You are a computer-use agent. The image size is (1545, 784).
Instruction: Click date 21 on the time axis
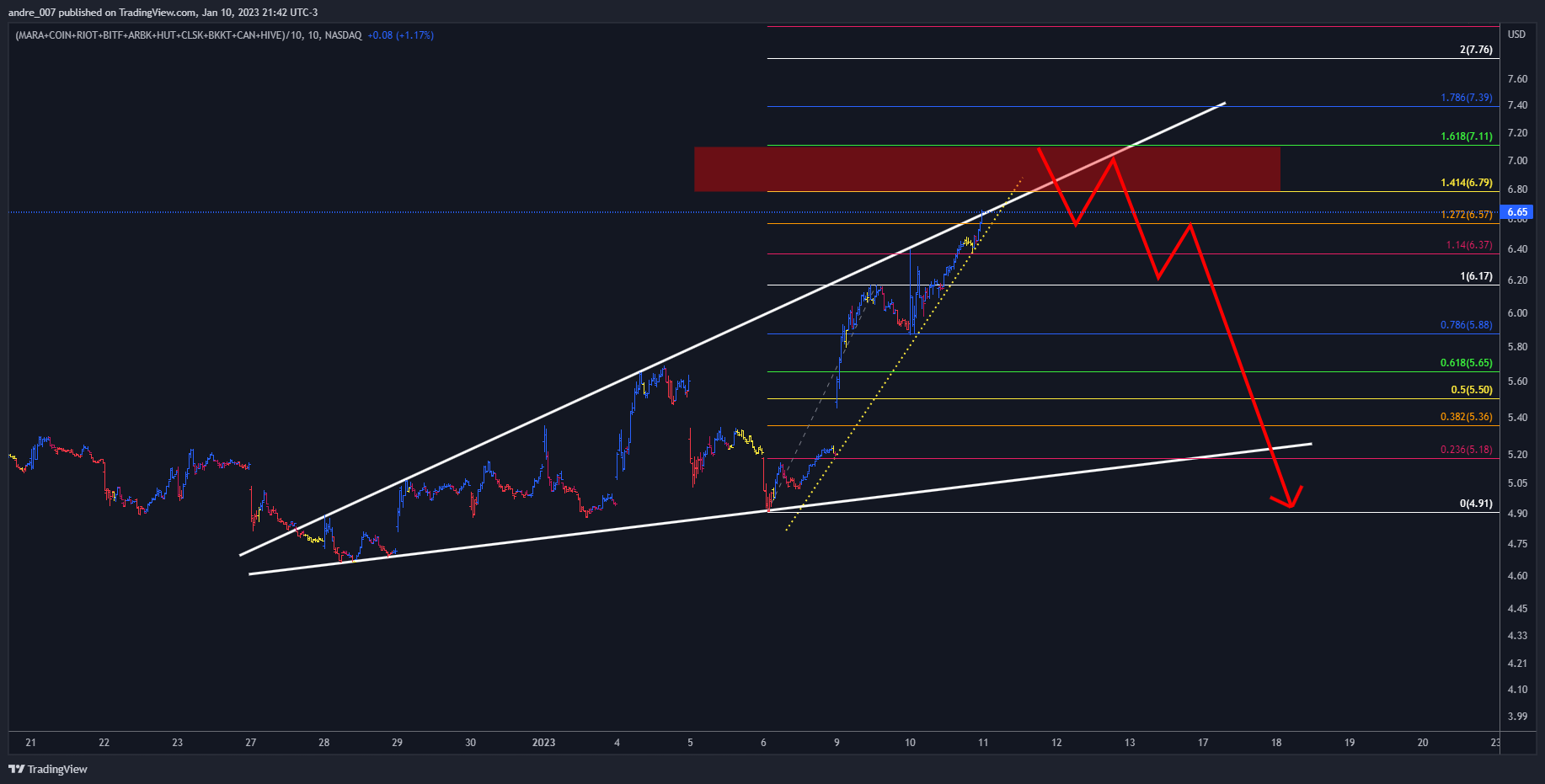pos(31,743)
